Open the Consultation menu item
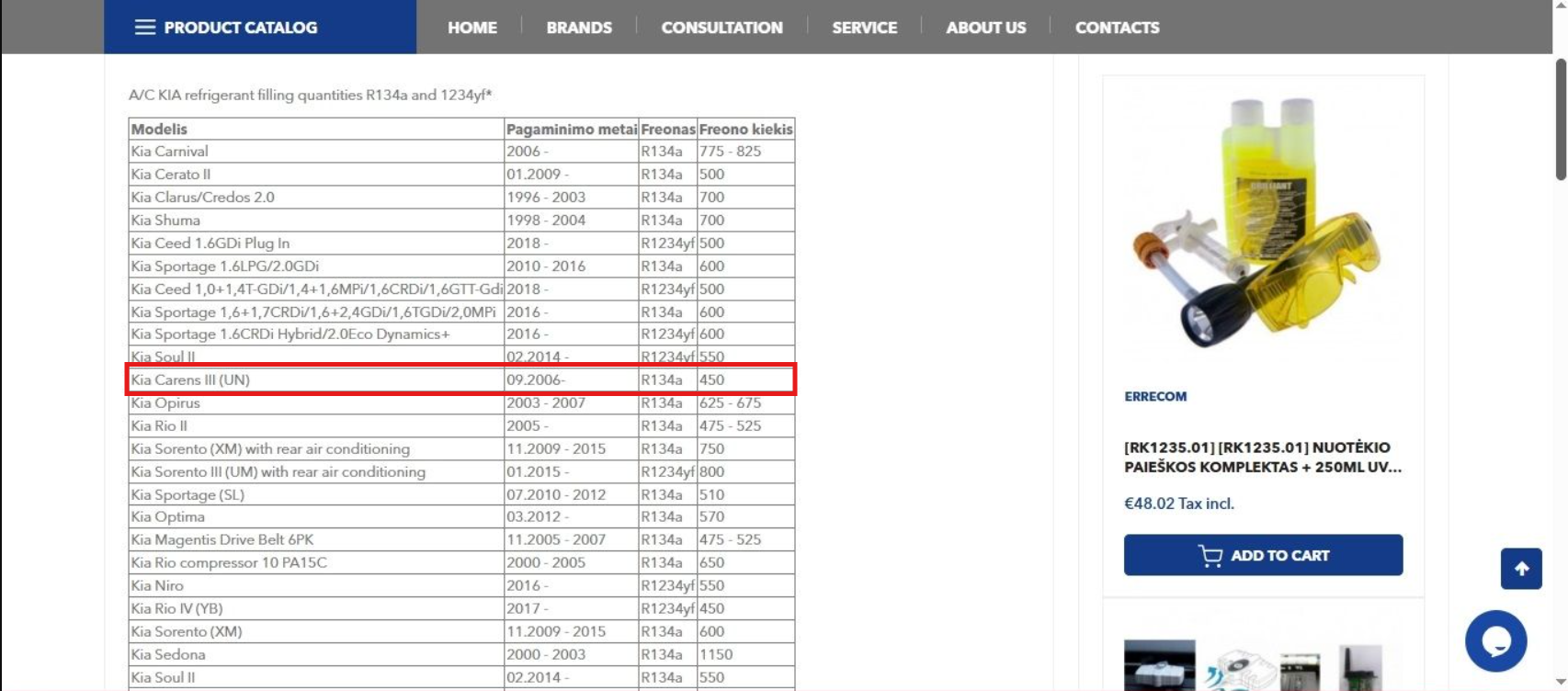Image resolution: width=1568 pixels, height=691 pixels. click(x=722, y=28)
